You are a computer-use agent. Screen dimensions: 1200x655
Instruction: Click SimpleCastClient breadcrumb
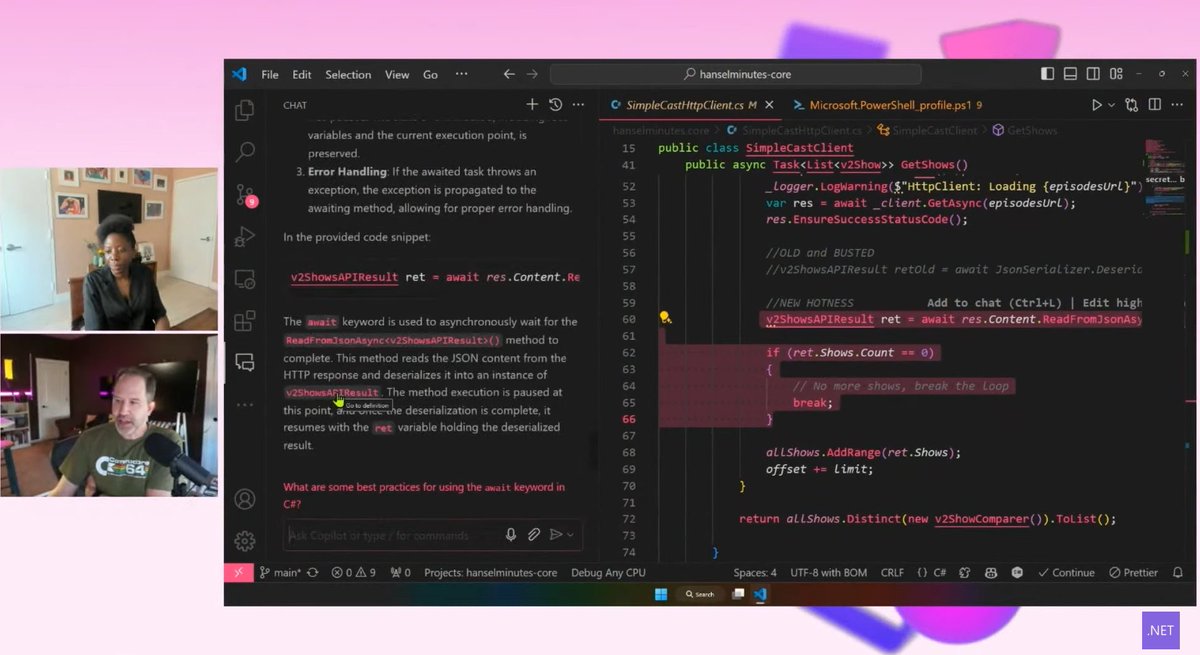click(927, 130)
